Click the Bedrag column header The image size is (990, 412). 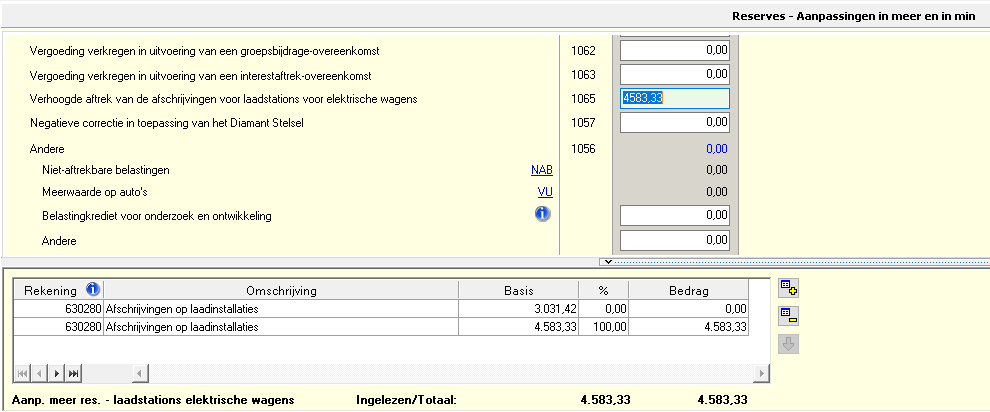click(x=689, y=290)
